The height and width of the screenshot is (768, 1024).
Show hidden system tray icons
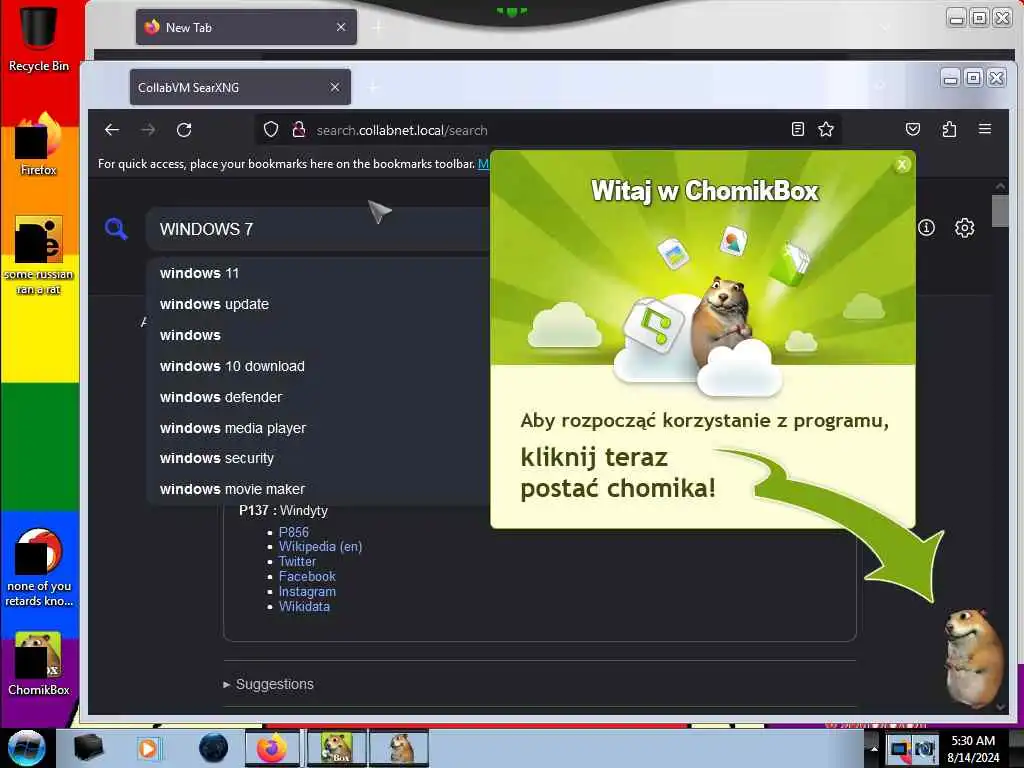tap(874, 748)
